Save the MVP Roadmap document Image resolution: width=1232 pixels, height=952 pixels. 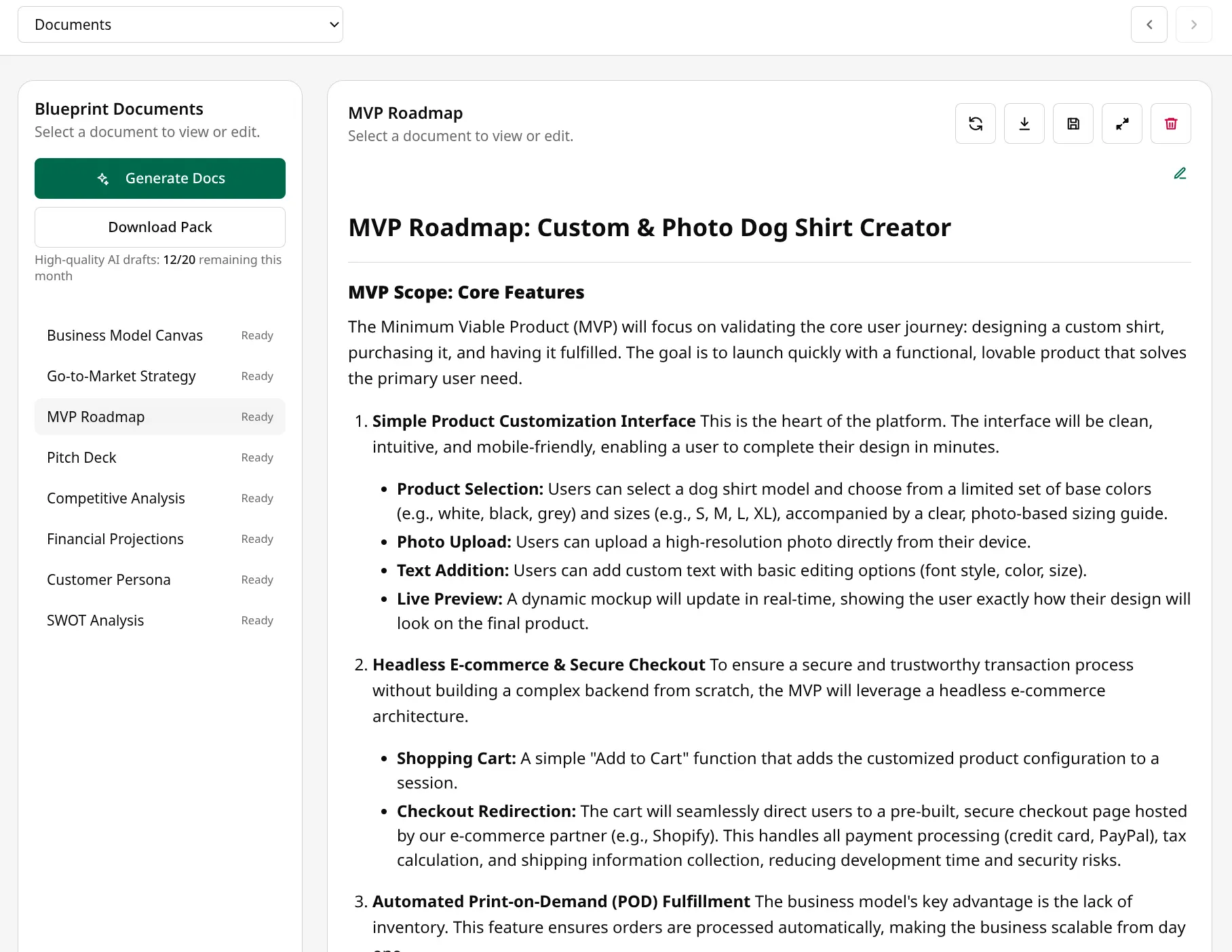1073,123
